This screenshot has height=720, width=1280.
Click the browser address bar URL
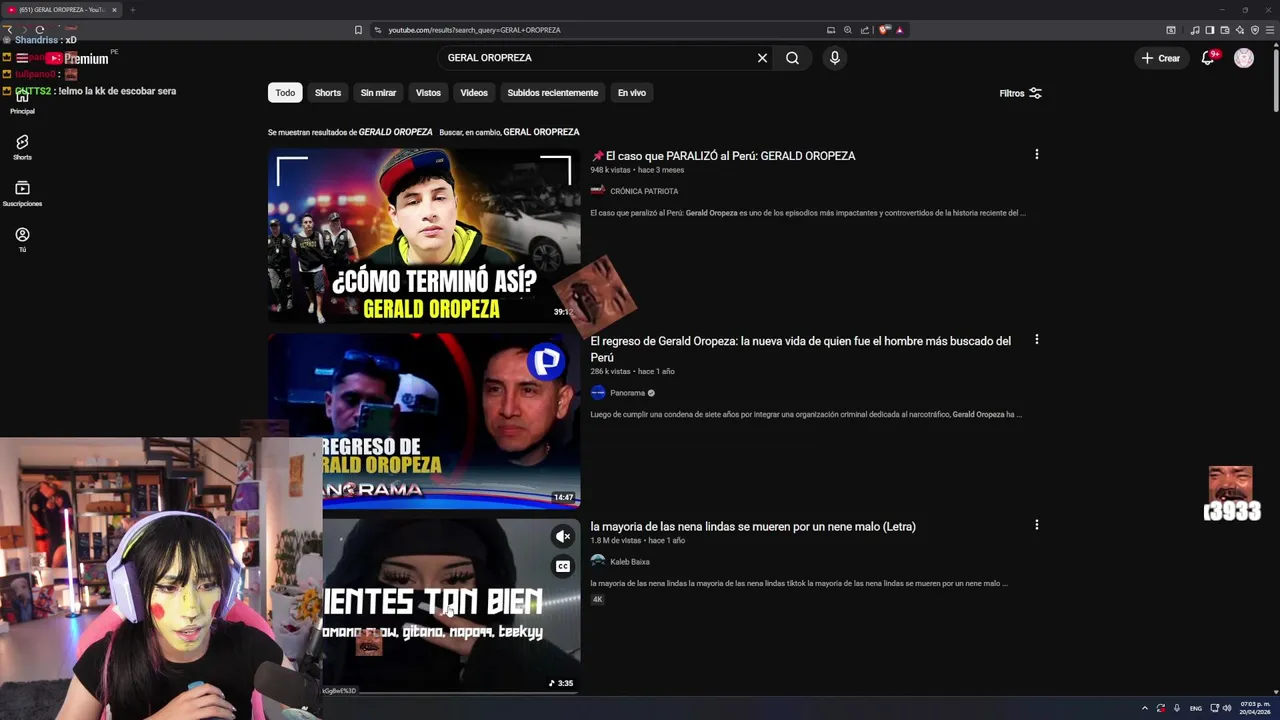(474, 30)
